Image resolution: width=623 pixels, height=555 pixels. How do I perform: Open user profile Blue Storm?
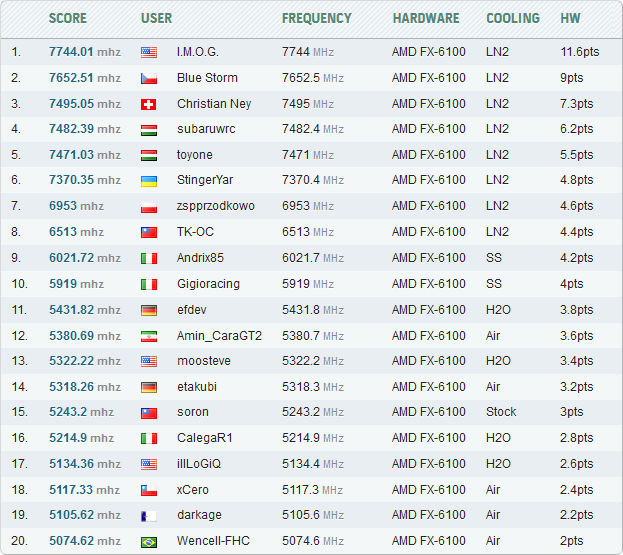click(207, 77)
